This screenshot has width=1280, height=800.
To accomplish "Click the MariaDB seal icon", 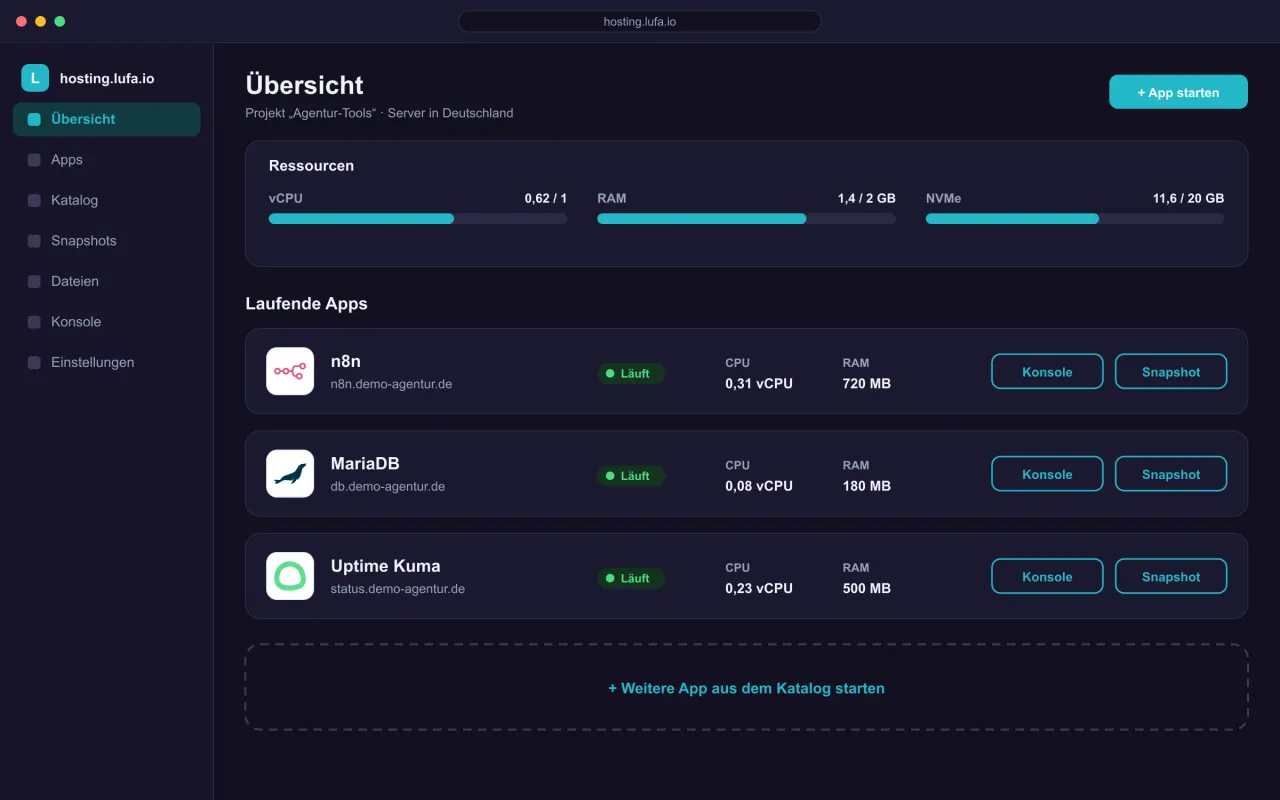I will click(290, 474).
